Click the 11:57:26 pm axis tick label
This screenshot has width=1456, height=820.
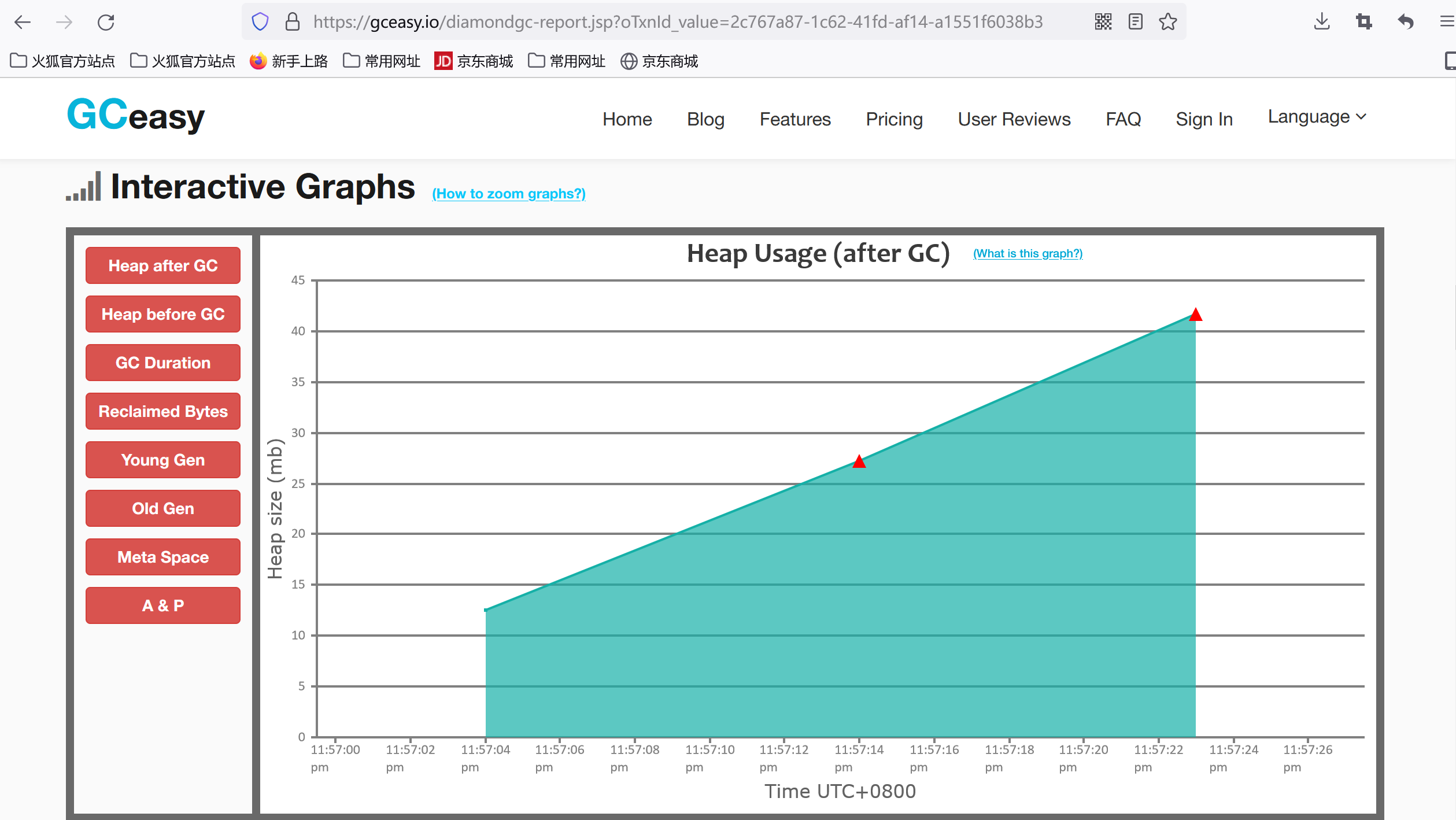coord(1307,758)
